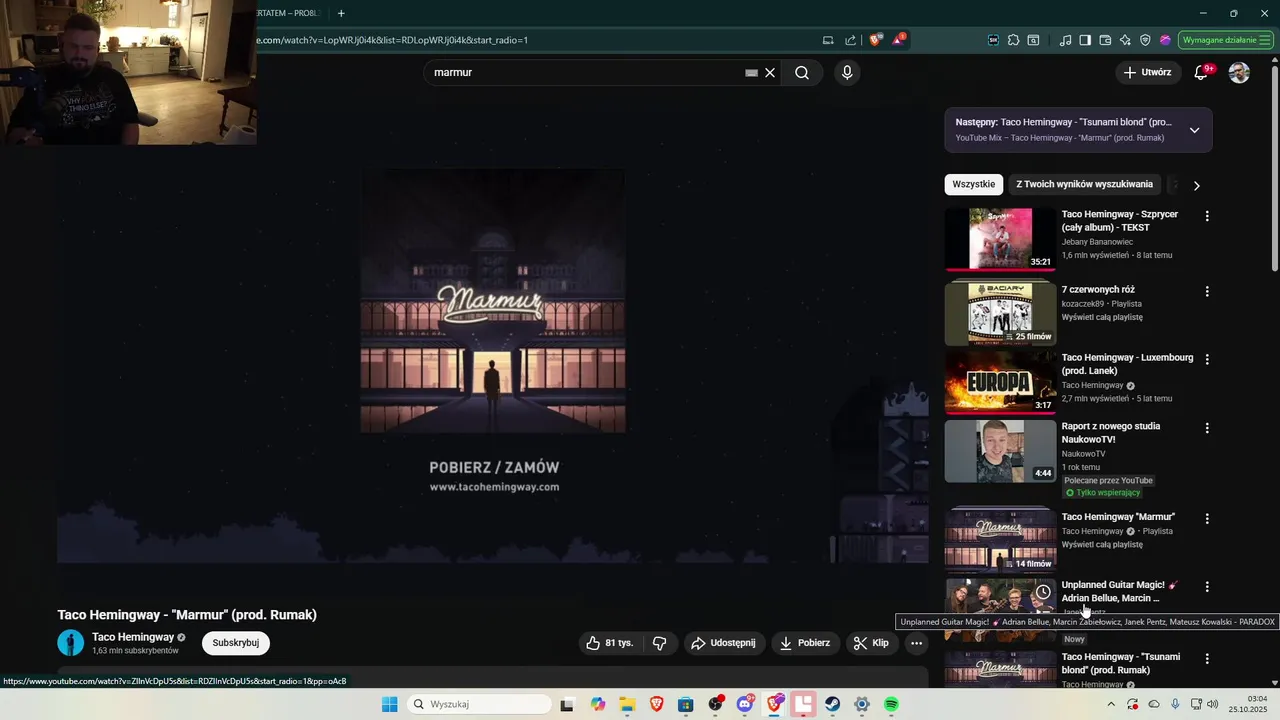Image resolution: width=1280 pixels, height=720 pixels.
Task: Show more filter chips with right arrow
Action: click(x=1196, y=185)
